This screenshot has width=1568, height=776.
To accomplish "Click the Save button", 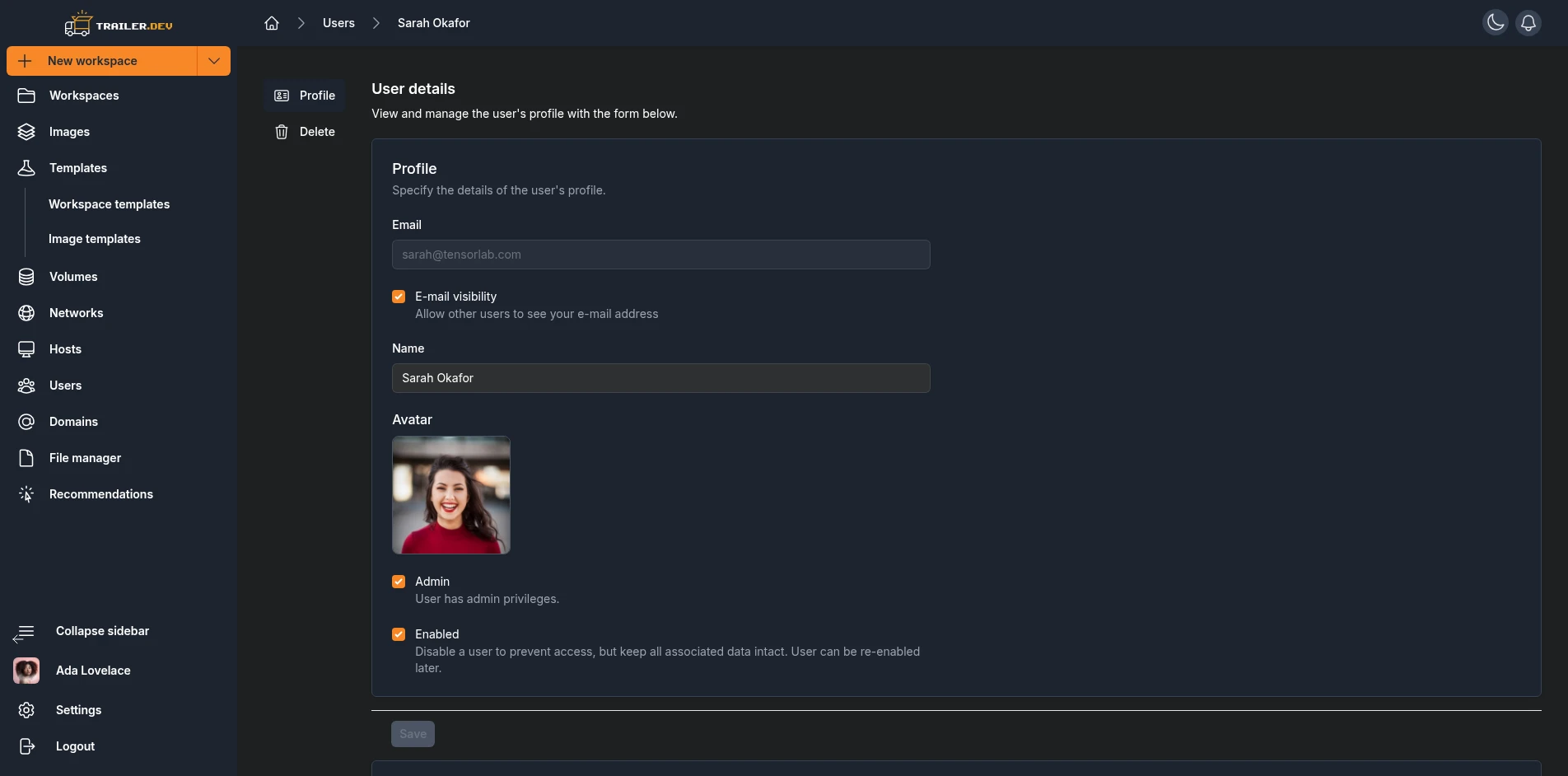I will (413, 734).
